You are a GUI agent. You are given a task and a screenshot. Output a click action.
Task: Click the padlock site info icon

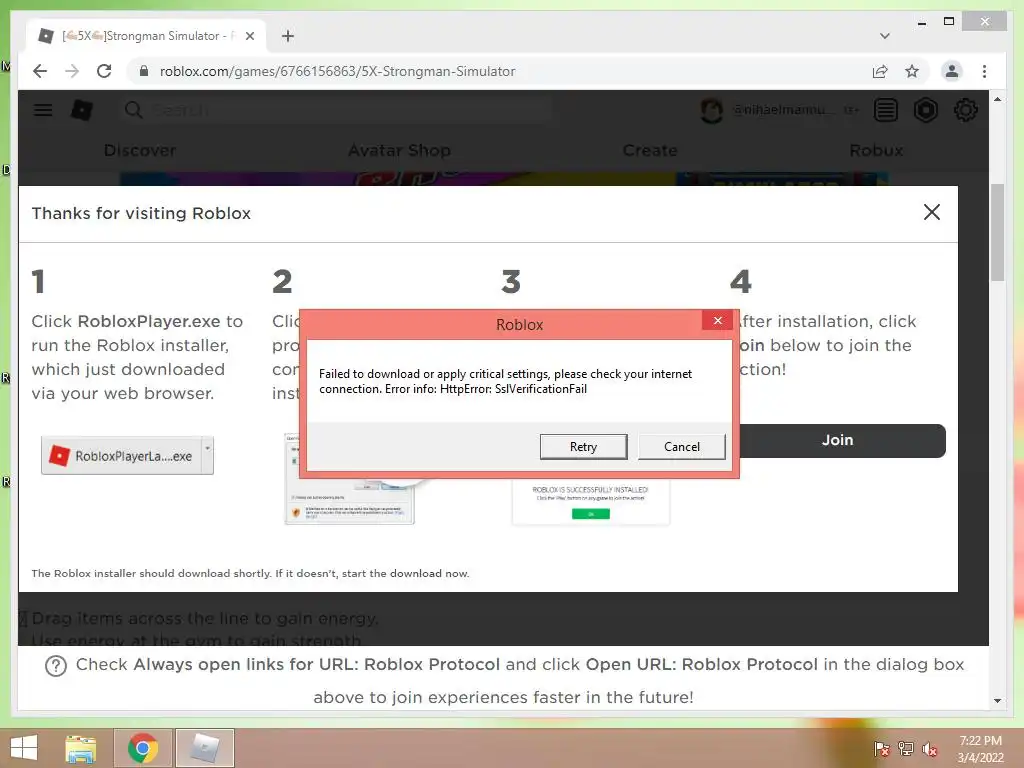point(144,71)
